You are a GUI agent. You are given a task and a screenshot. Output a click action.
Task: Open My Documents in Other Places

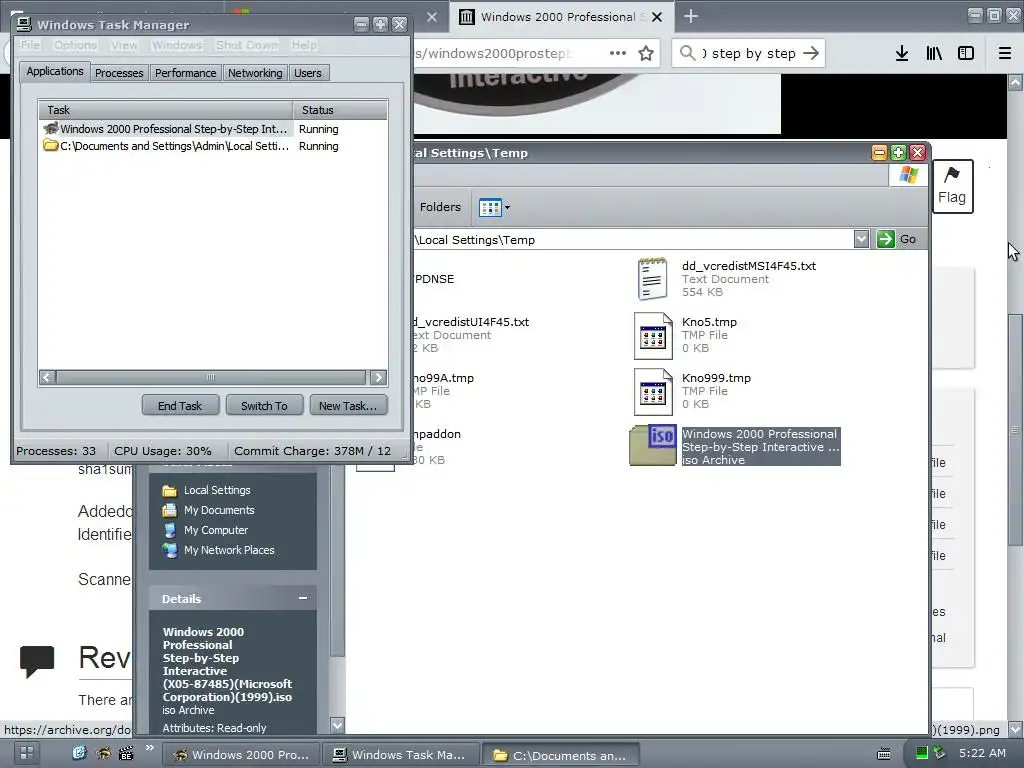[219, 510]
